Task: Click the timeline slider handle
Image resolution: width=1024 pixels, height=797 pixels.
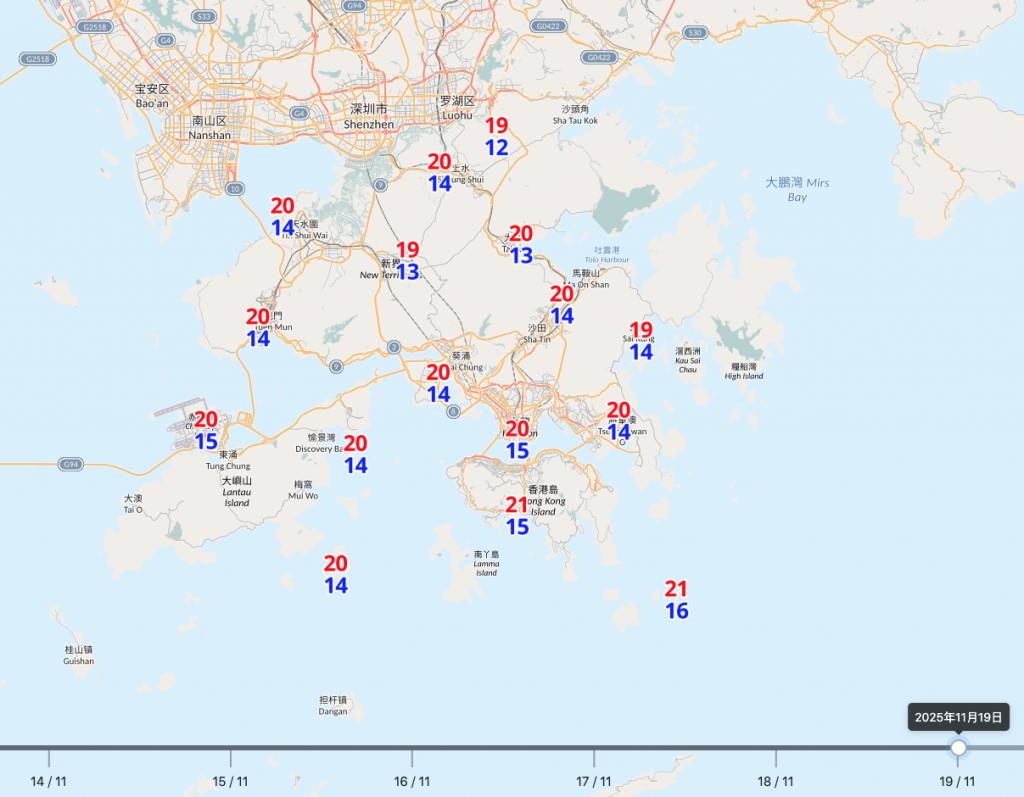Action: pyautogui.click(x=959, y=745)
